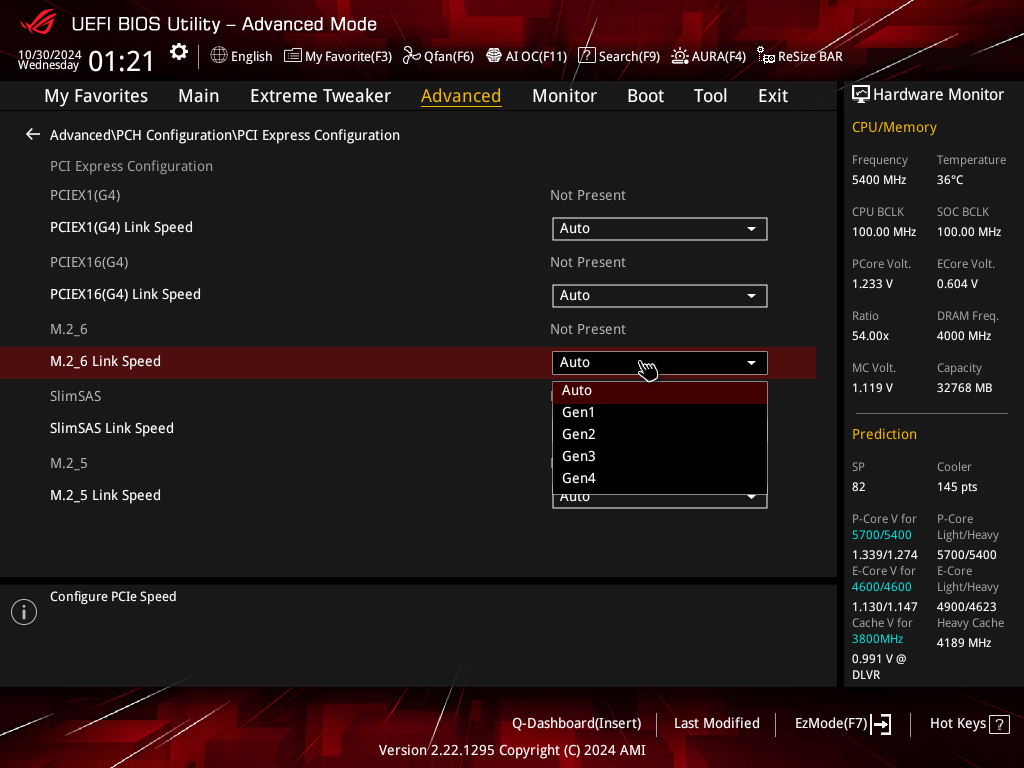Click the breadcrumb path Advanced\PCH Configuration\PCI Express Configuration

225,135
